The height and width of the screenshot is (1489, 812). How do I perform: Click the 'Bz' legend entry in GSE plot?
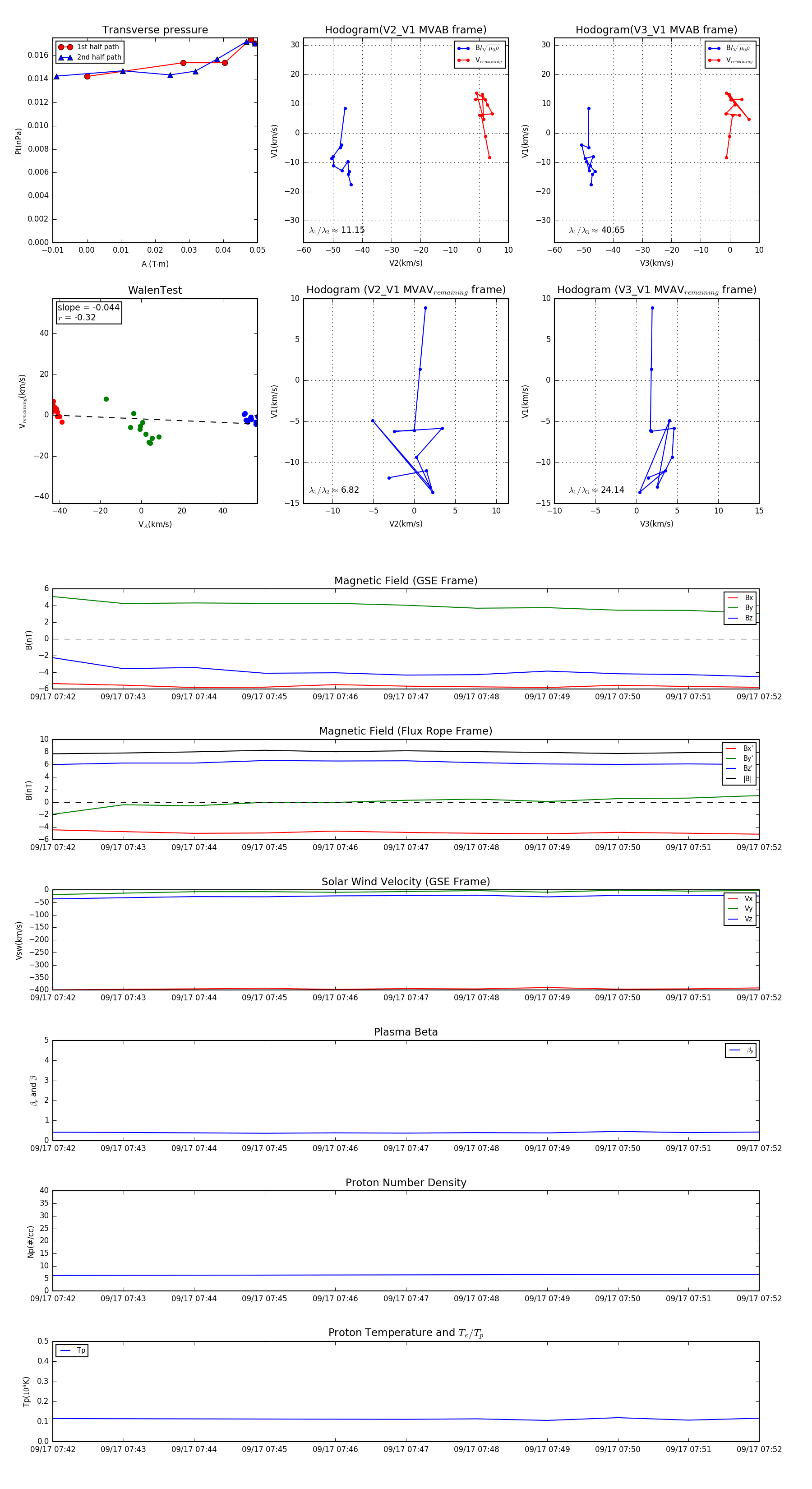[x=741, y=618]
